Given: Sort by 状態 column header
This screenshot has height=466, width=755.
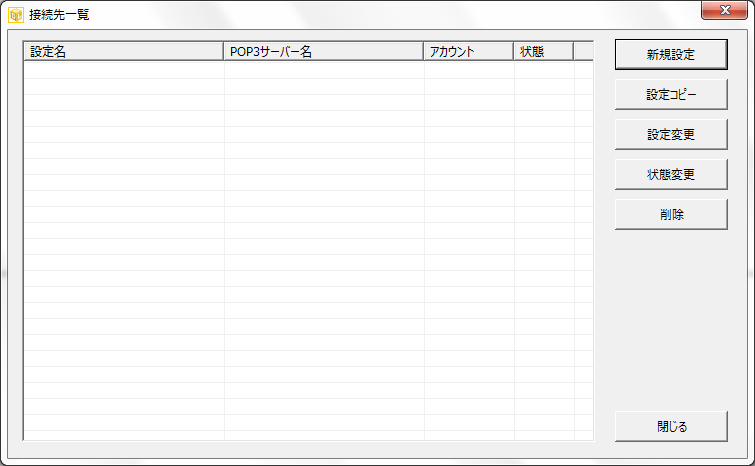Looking at the screenshot, I should pyautogui.click(x=544, y=52).
